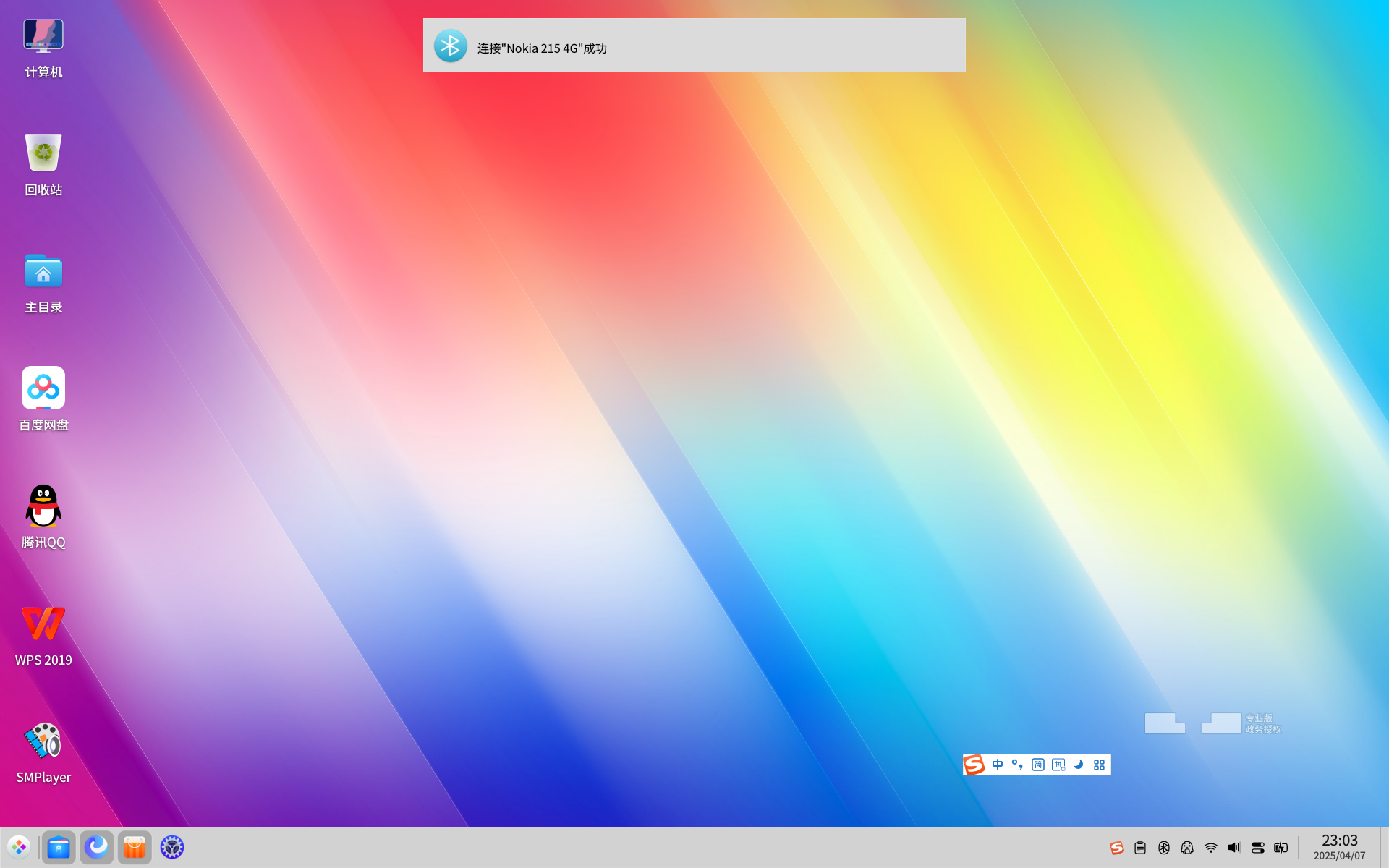
Task: Open the Wi-Fi network tray icon
Action: [1211, 848]
